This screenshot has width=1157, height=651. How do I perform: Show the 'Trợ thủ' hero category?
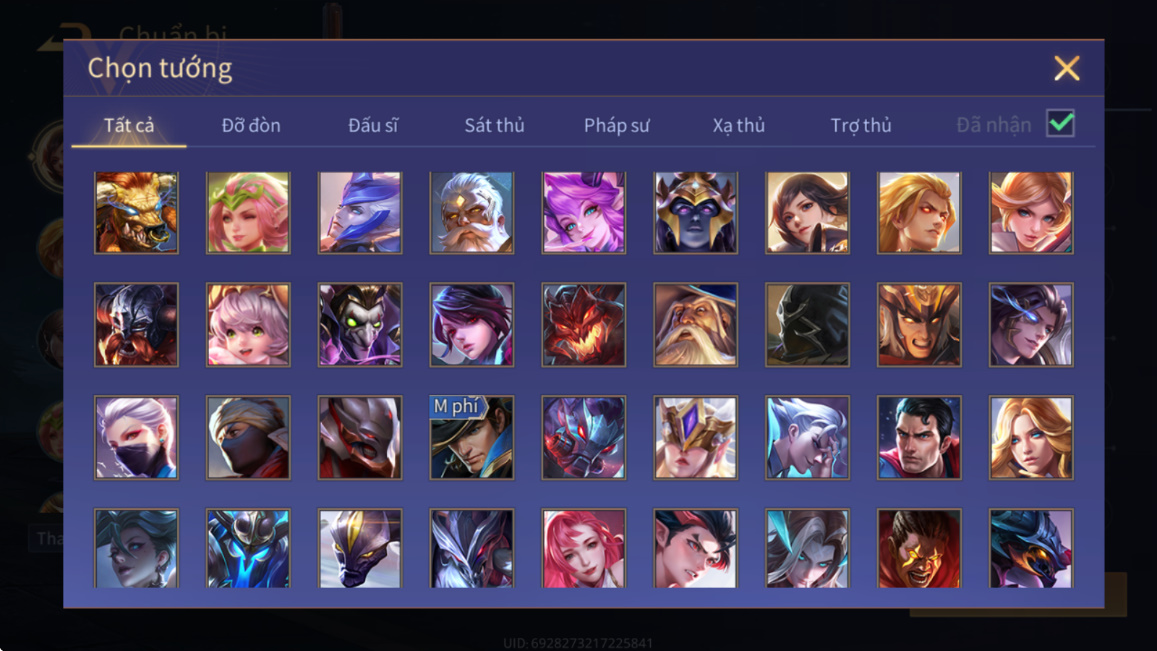click(860, 125)
